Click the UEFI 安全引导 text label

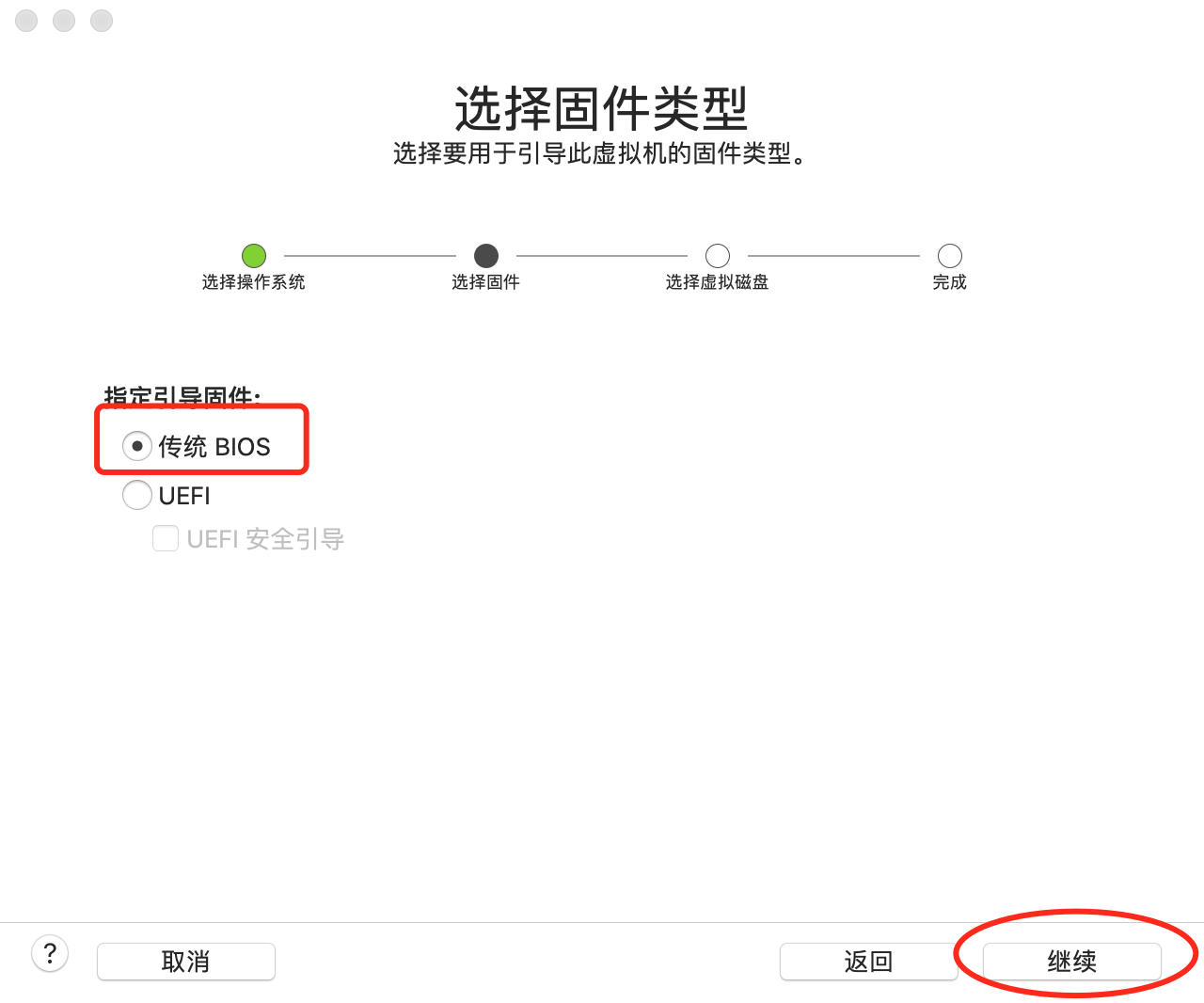tap(265, 539)
